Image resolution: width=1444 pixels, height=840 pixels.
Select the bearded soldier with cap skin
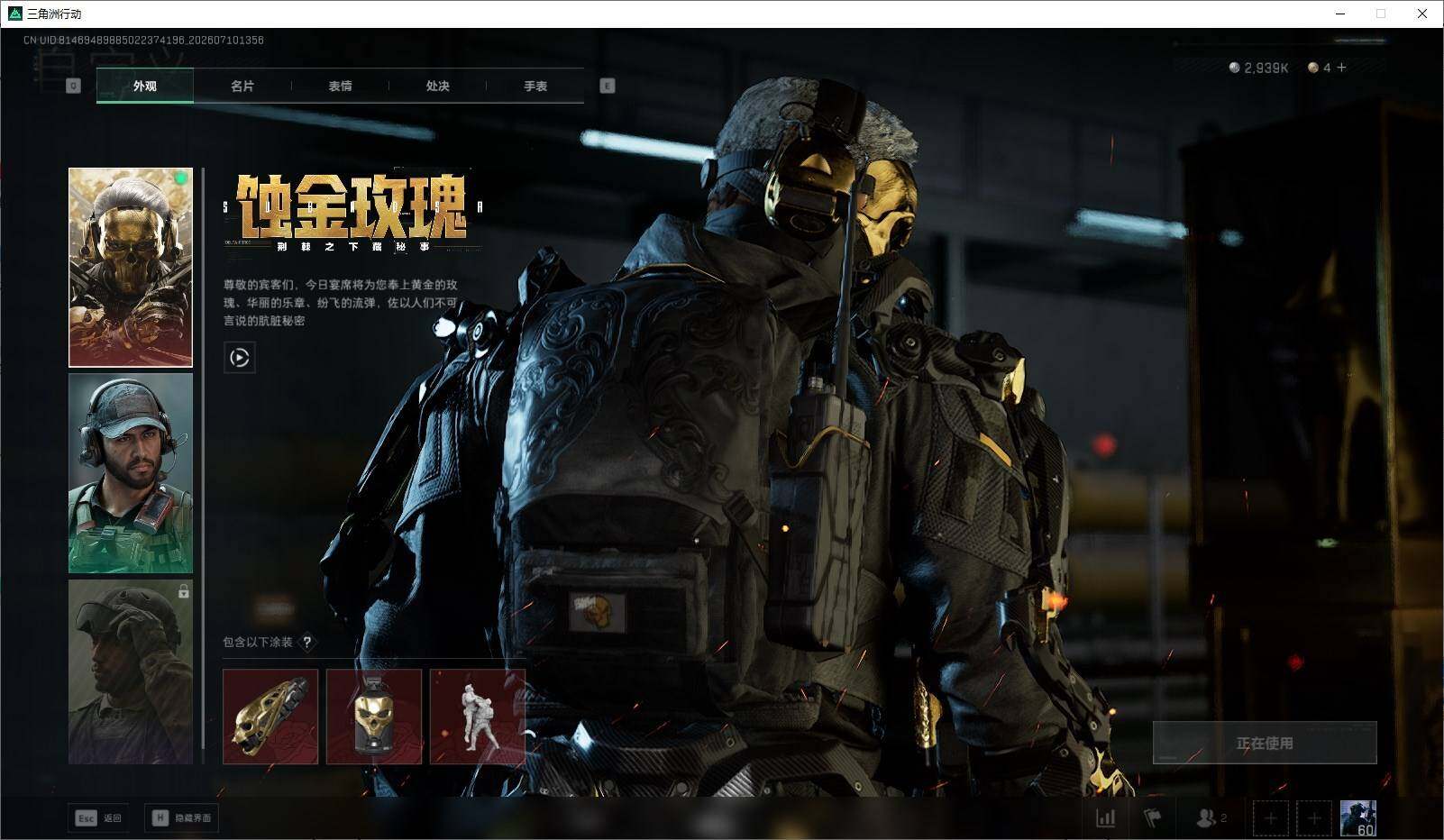coord(131,473)
